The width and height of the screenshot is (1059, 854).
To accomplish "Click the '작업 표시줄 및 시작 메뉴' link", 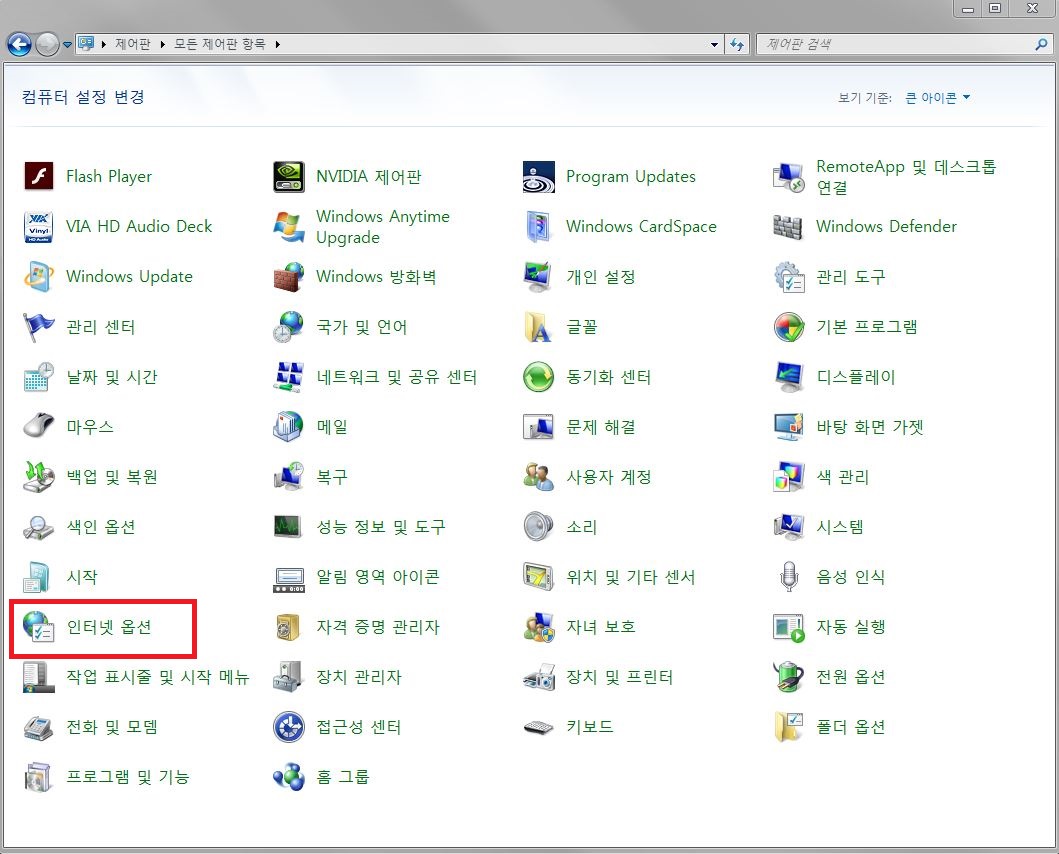I will [157, 677].
